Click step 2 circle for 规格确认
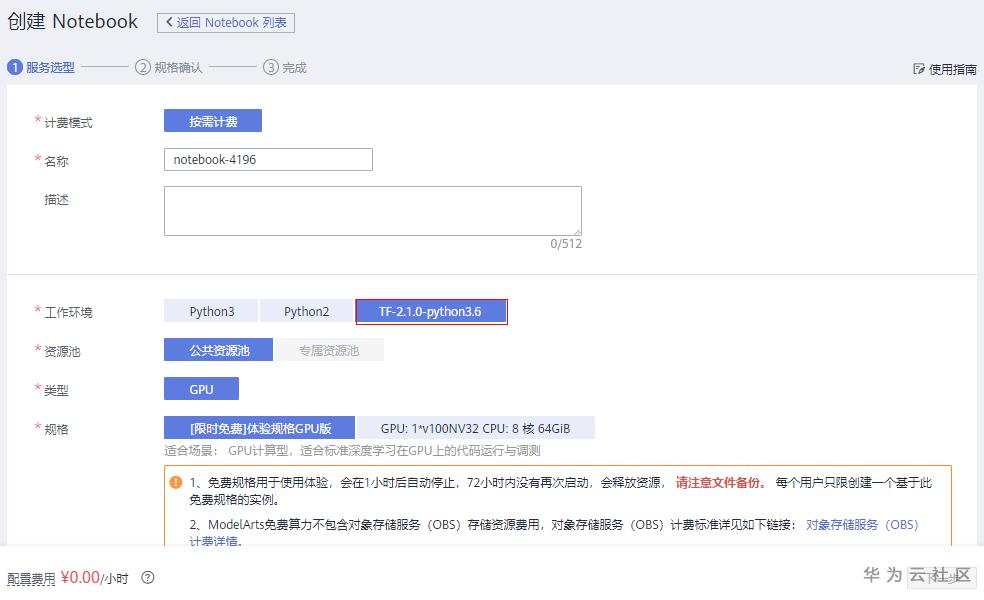The width and height of the screenshot is (984, 600). [x=143, y=67]
